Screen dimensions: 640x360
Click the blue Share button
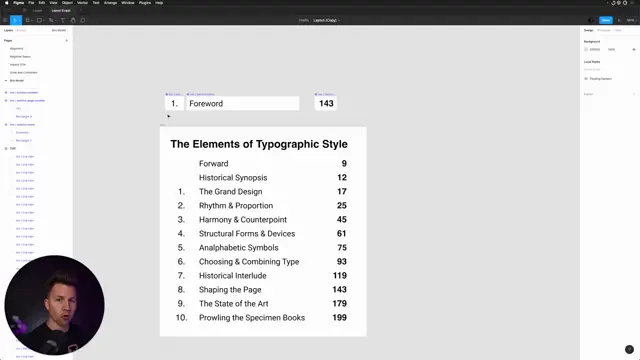click(606, 20)
